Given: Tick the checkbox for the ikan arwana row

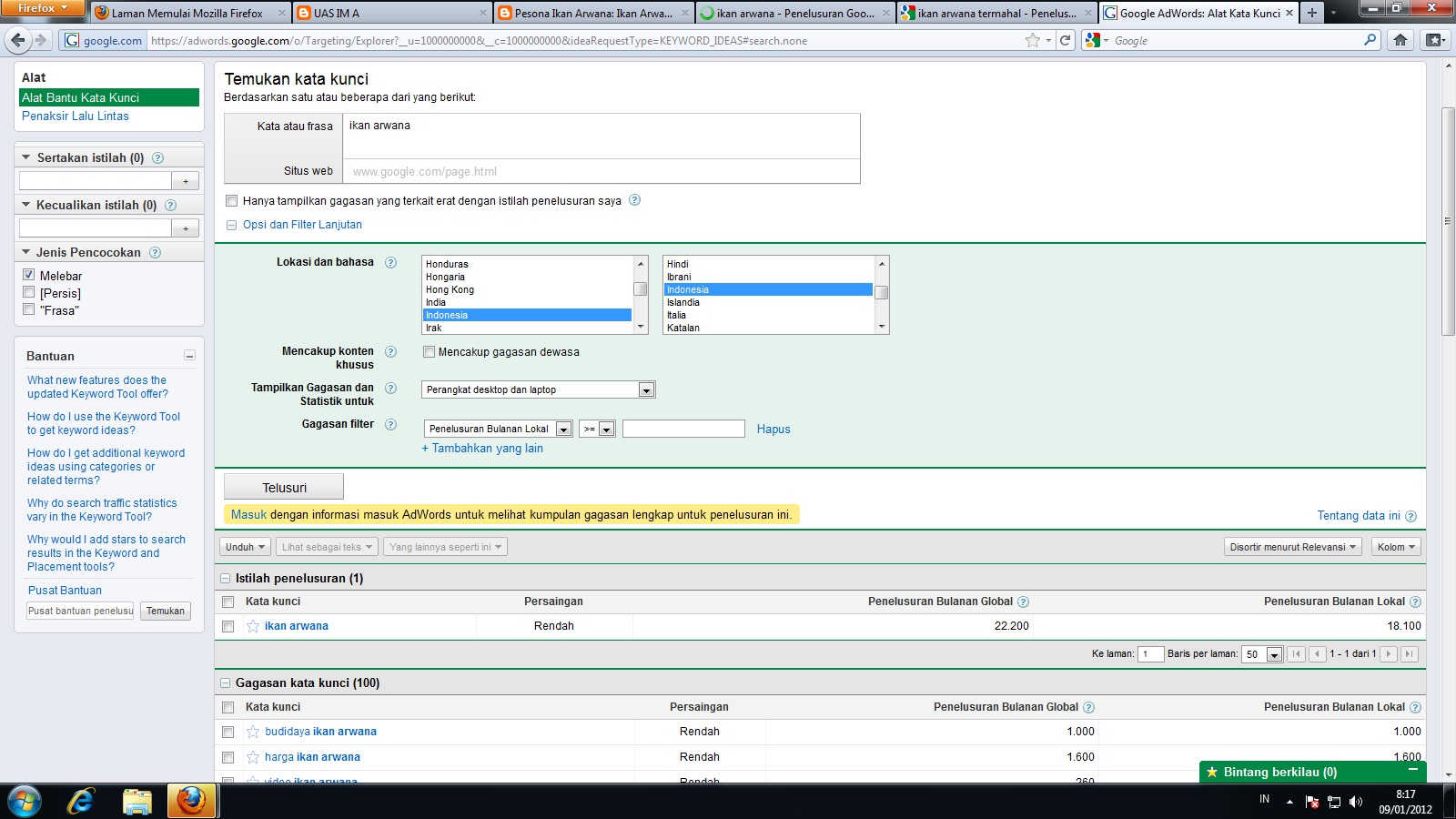Looking at the screenshot, I should pos(228,626).
